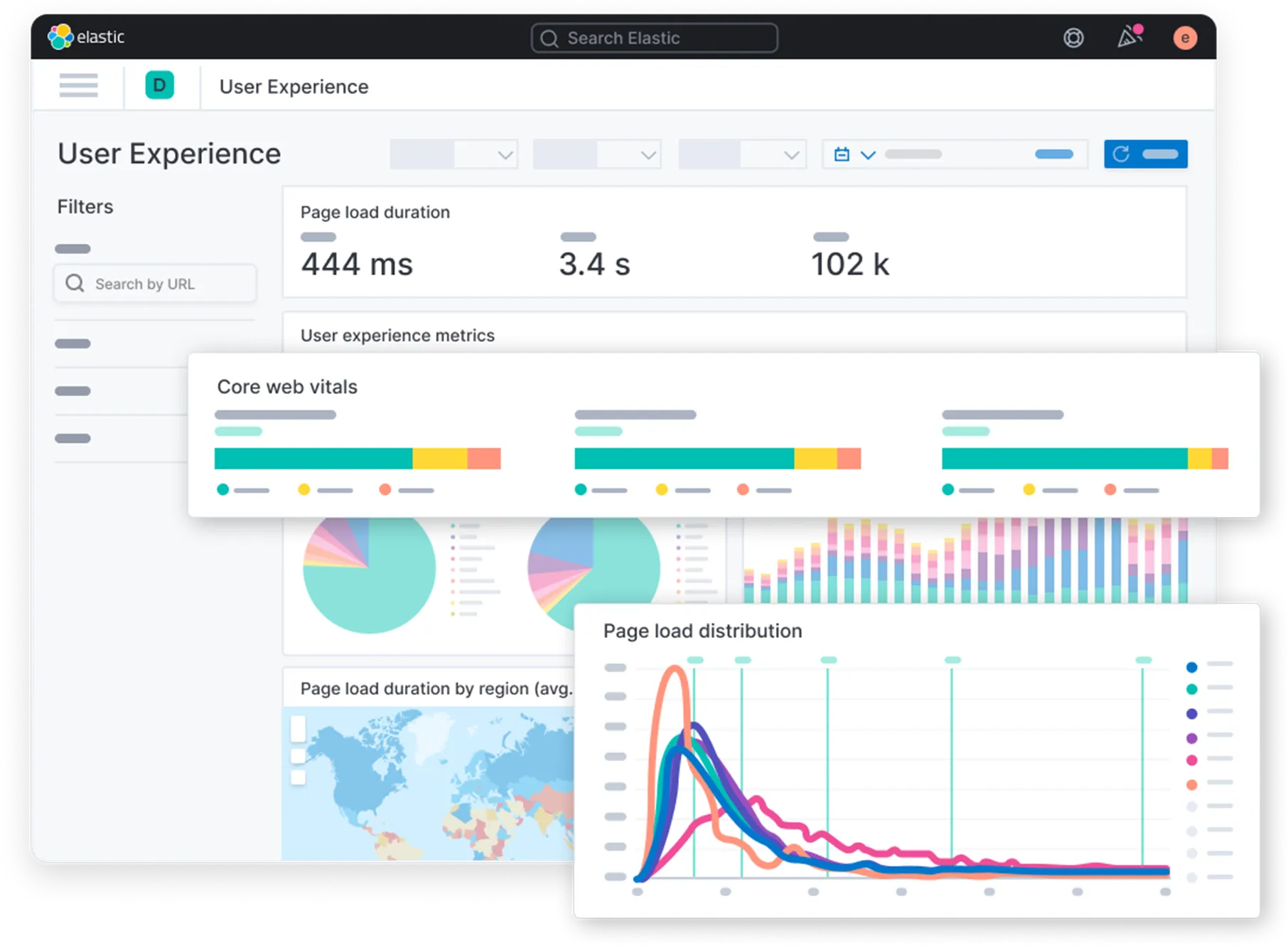This screenshot has height=948, width=1288.
Task: Click the green D space icon
Action: point(159,85)
